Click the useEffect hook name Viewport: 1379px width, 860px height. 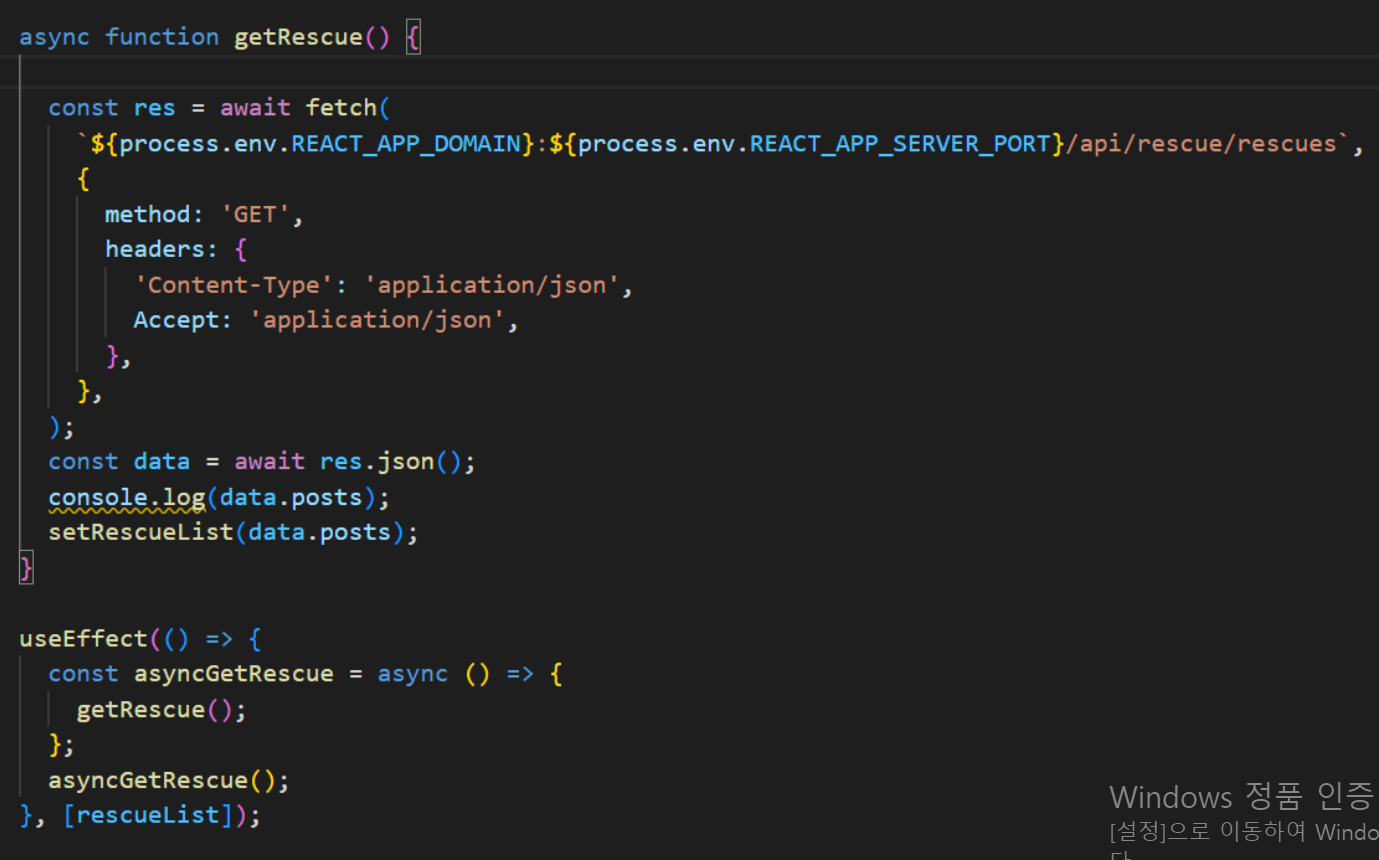[84, 639]
